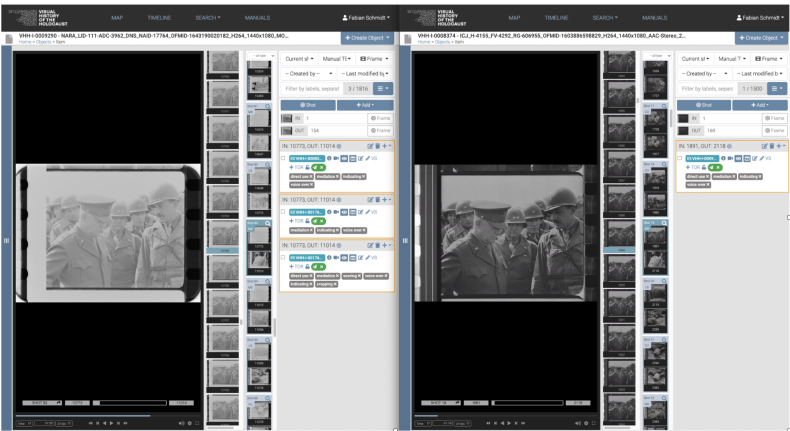Open 'Current sl' dropdown in right window
The height and width of the screenshot is (431, 790).
[695, 59]
